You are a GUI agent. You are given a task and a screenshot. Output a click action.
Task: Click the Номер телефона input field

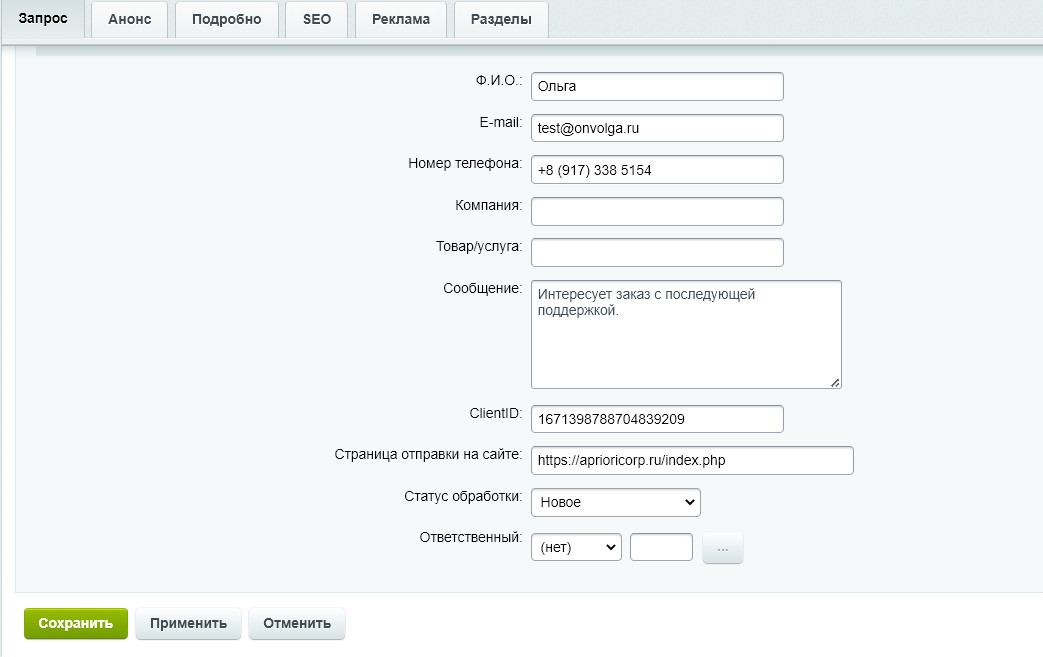[657, 170]
